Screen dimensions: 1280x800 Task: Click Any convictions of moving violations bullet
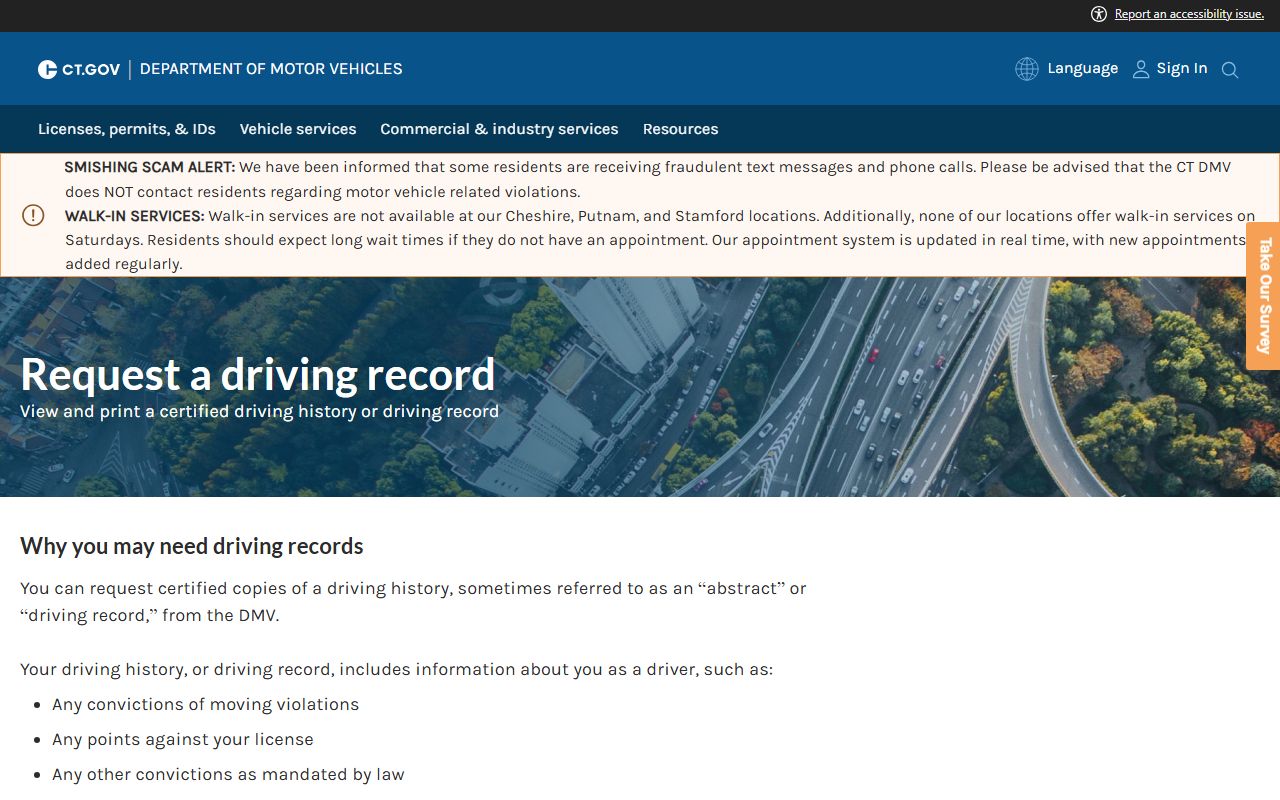coord(206,704)
